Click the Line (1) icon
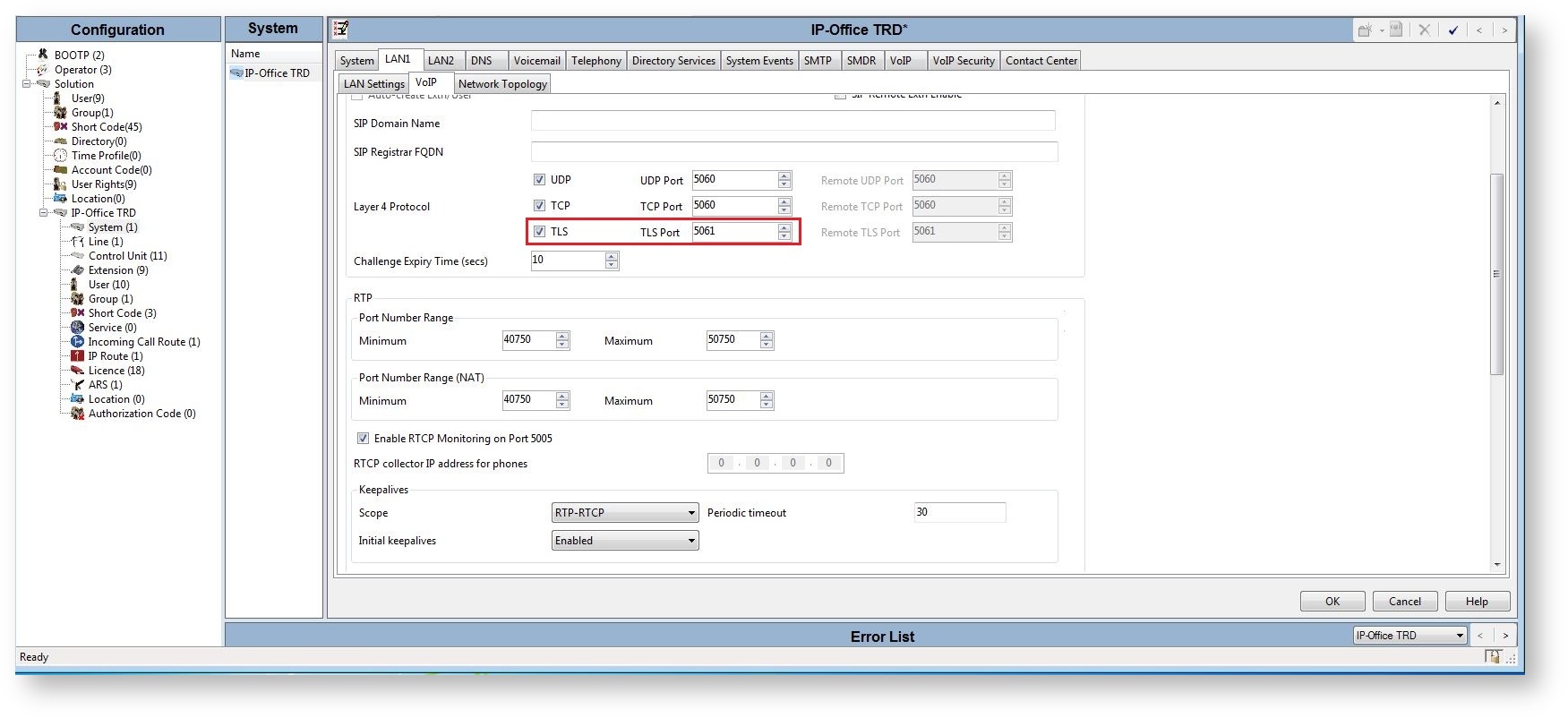 point(77,241)
